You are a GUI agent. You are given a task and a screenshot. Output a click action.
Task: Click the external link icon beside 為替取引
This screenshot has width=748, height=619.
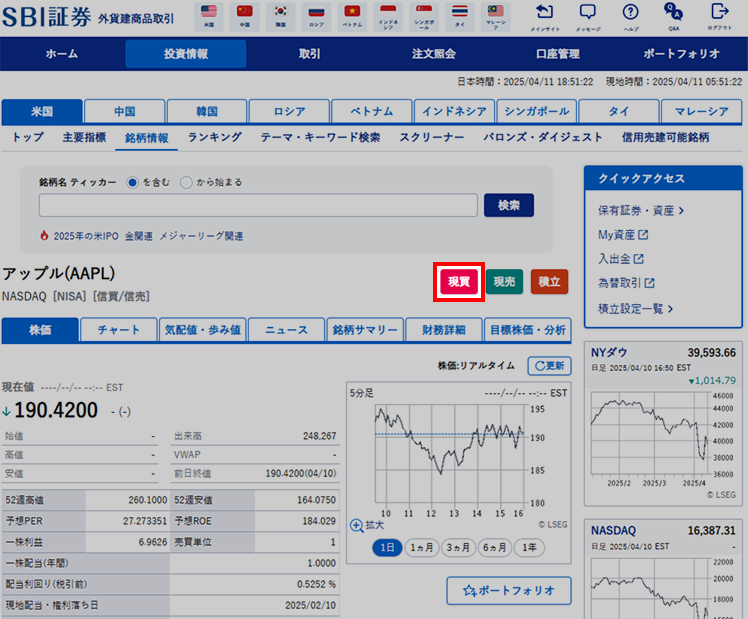649,283
